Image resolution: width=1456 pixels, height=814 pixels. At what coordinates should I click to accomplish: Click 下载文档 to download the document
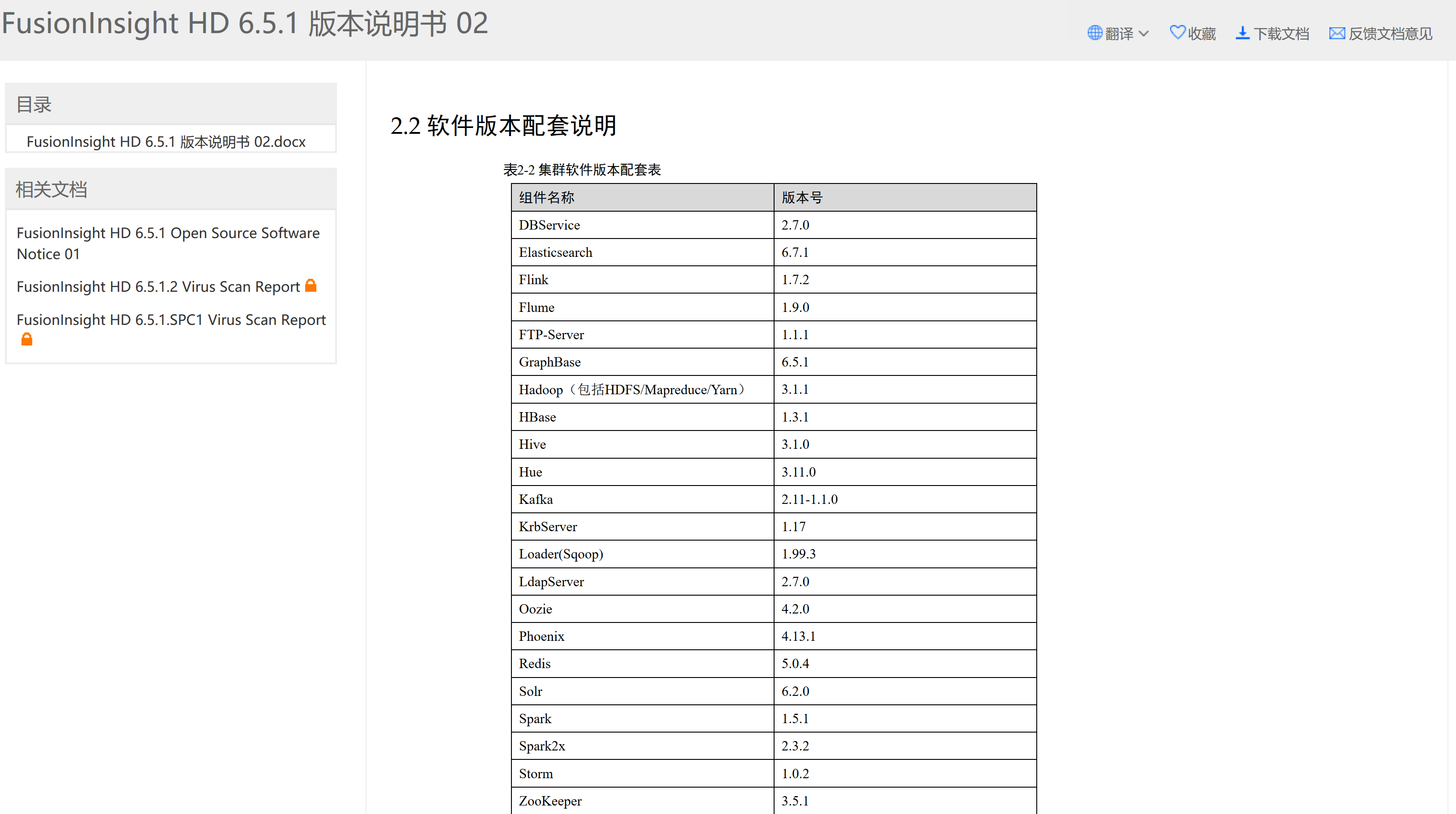coord(1282,33)
